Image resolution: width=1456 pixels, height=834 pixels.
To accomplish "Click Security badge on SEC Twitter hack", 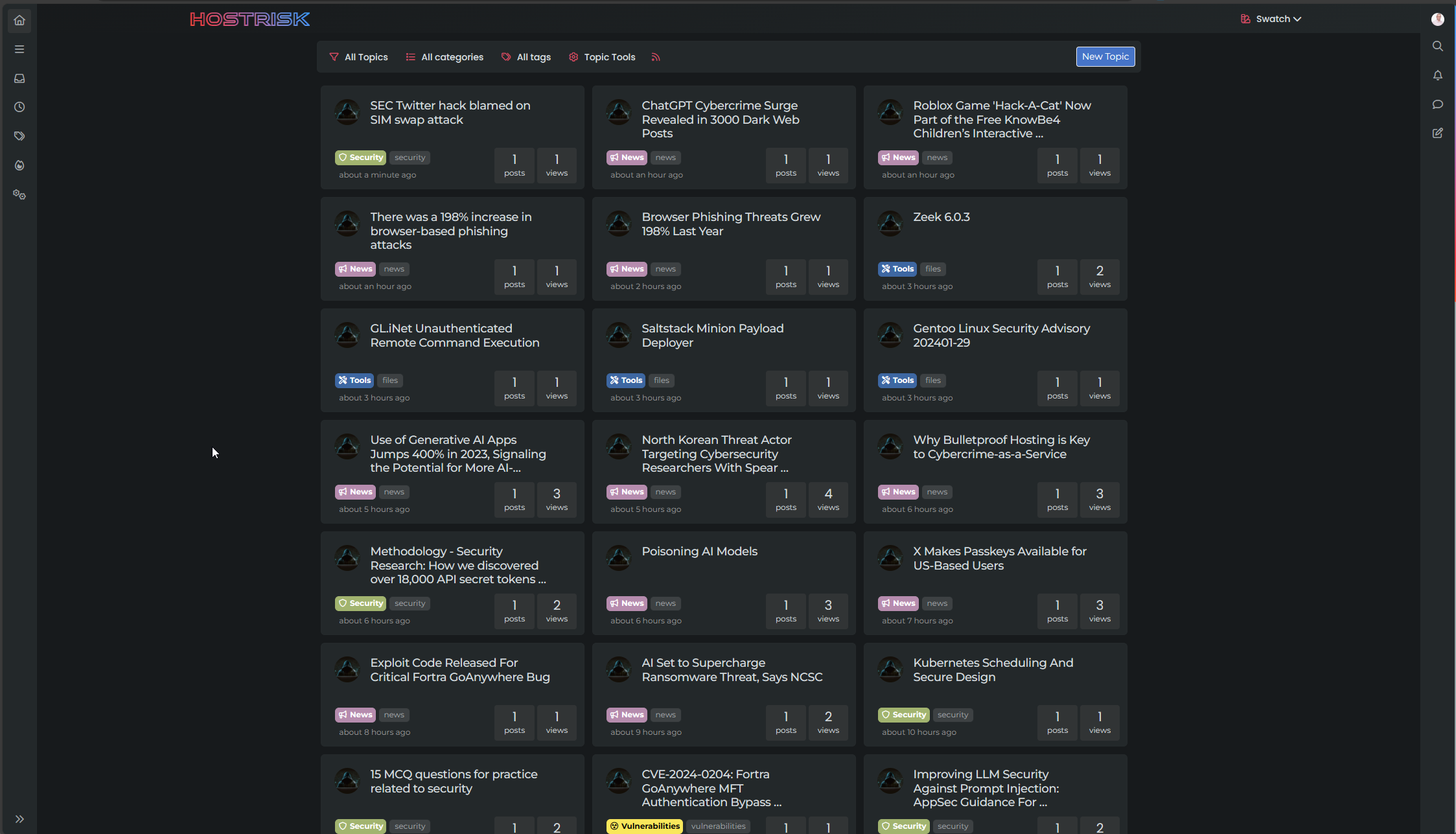I will [x=360, y=157].
